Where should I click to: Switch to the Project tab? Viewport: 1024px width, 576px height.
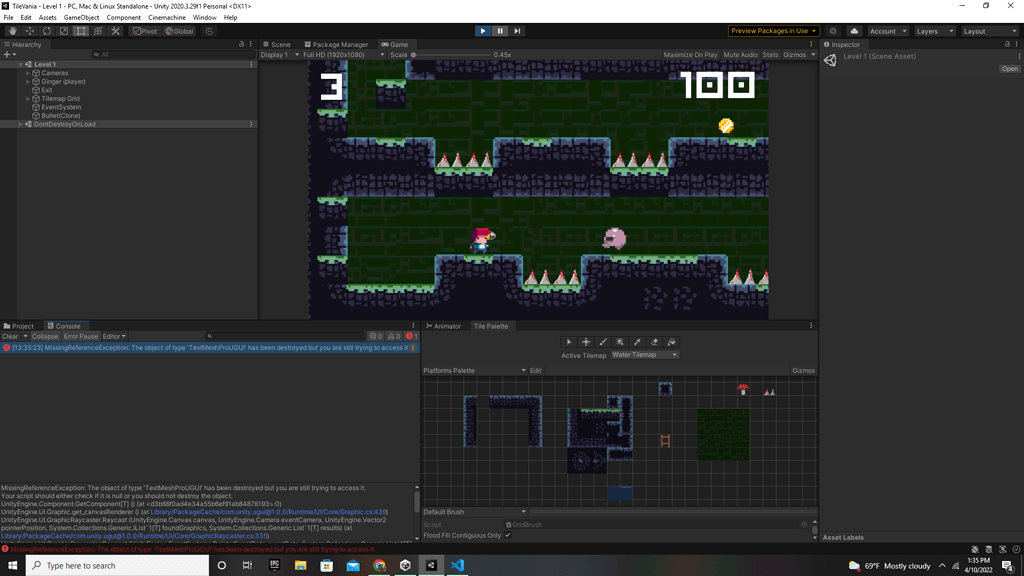pos(19,326)
